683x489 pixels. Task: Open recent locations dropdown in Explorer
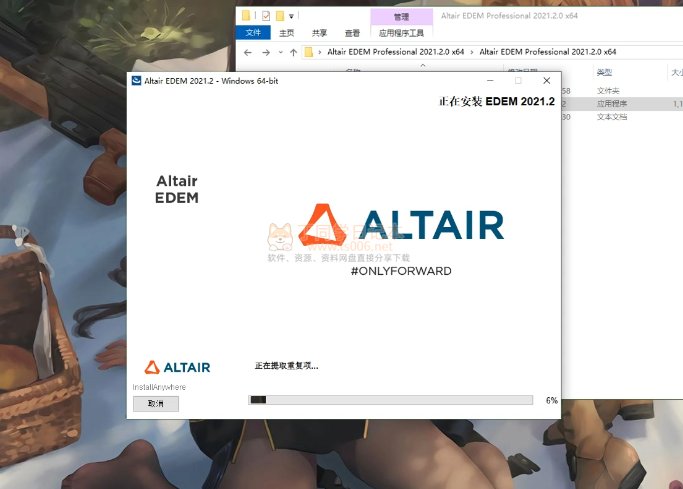tap(281, 52)
